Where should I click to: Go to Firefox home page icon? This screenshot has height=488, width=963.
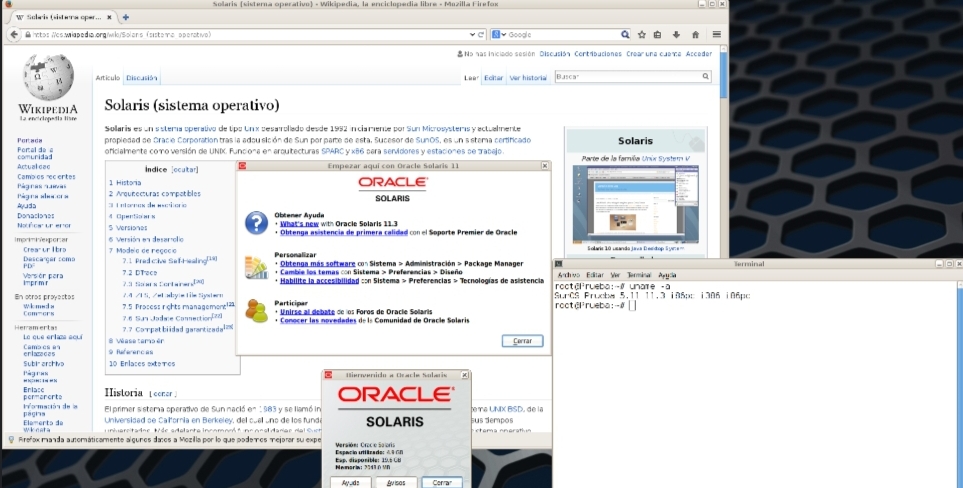click(695, 34)
